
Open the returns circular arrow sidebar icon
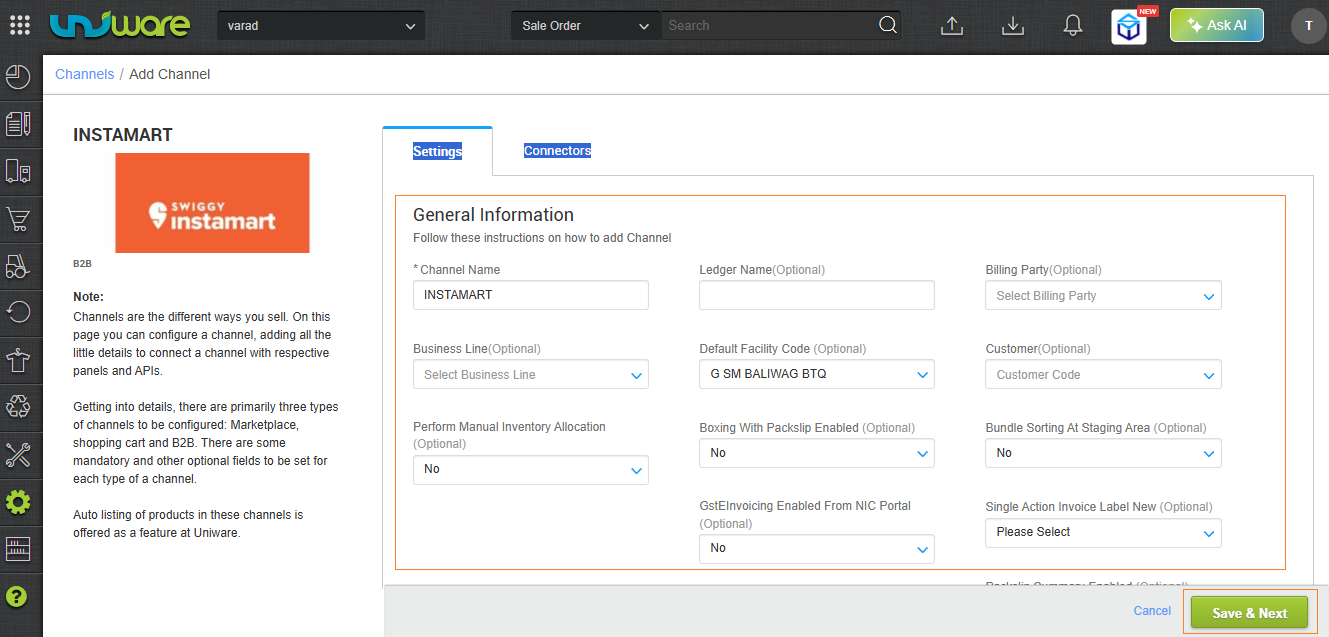[19, 313]
